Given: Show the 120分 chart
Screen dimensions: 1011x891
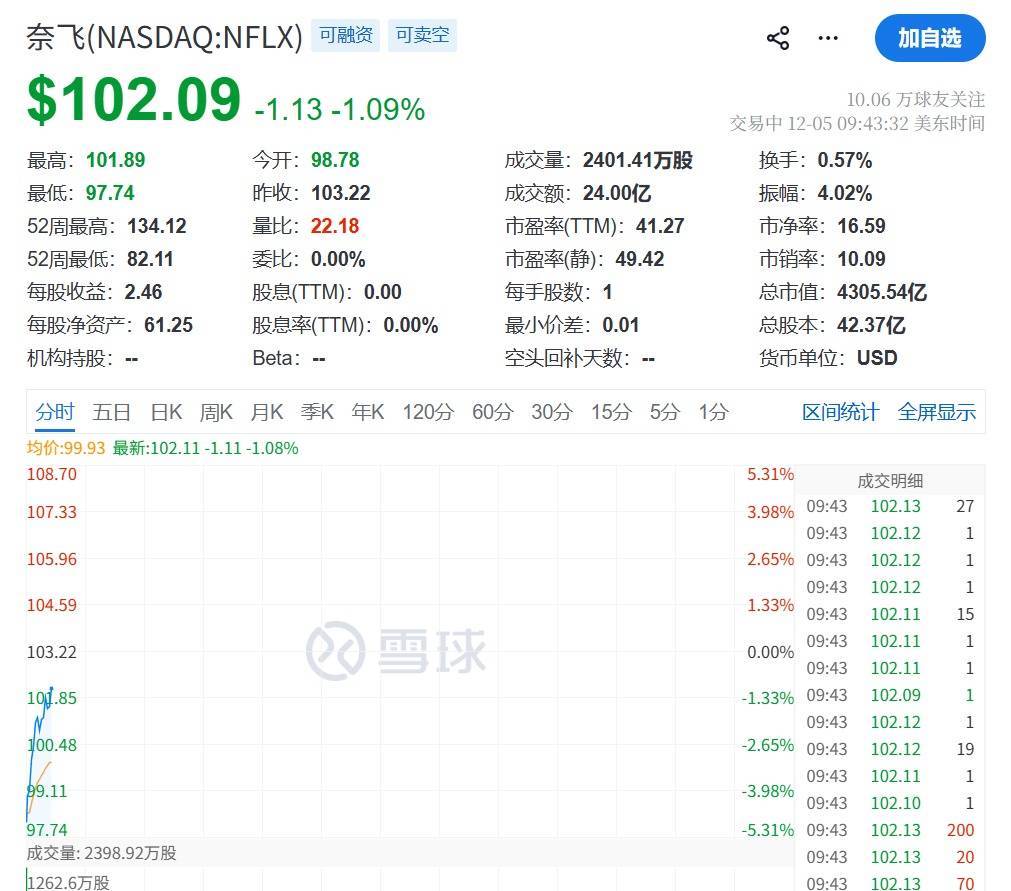Looking at the screenshot, I should pos(428,412).
